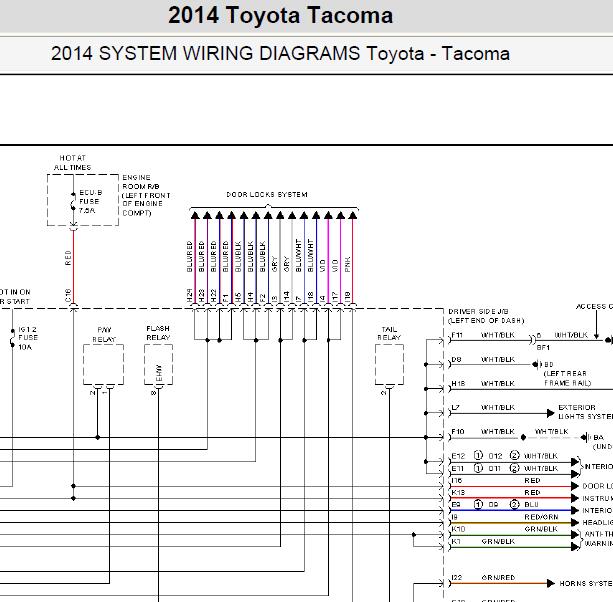Click the 'E9' terminal label
Viewport: 613px width, 602px height.
tap(456, 504)
